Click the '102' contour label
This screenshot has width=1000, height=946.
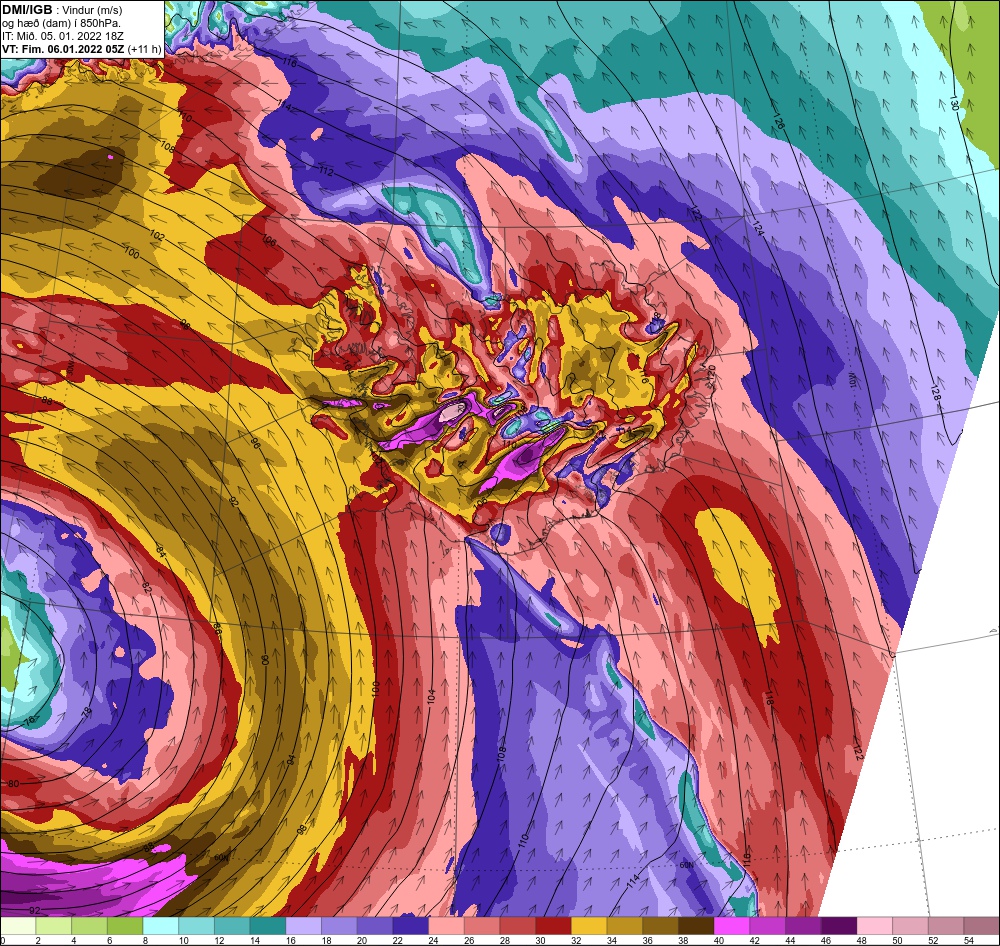coord(157,236)
